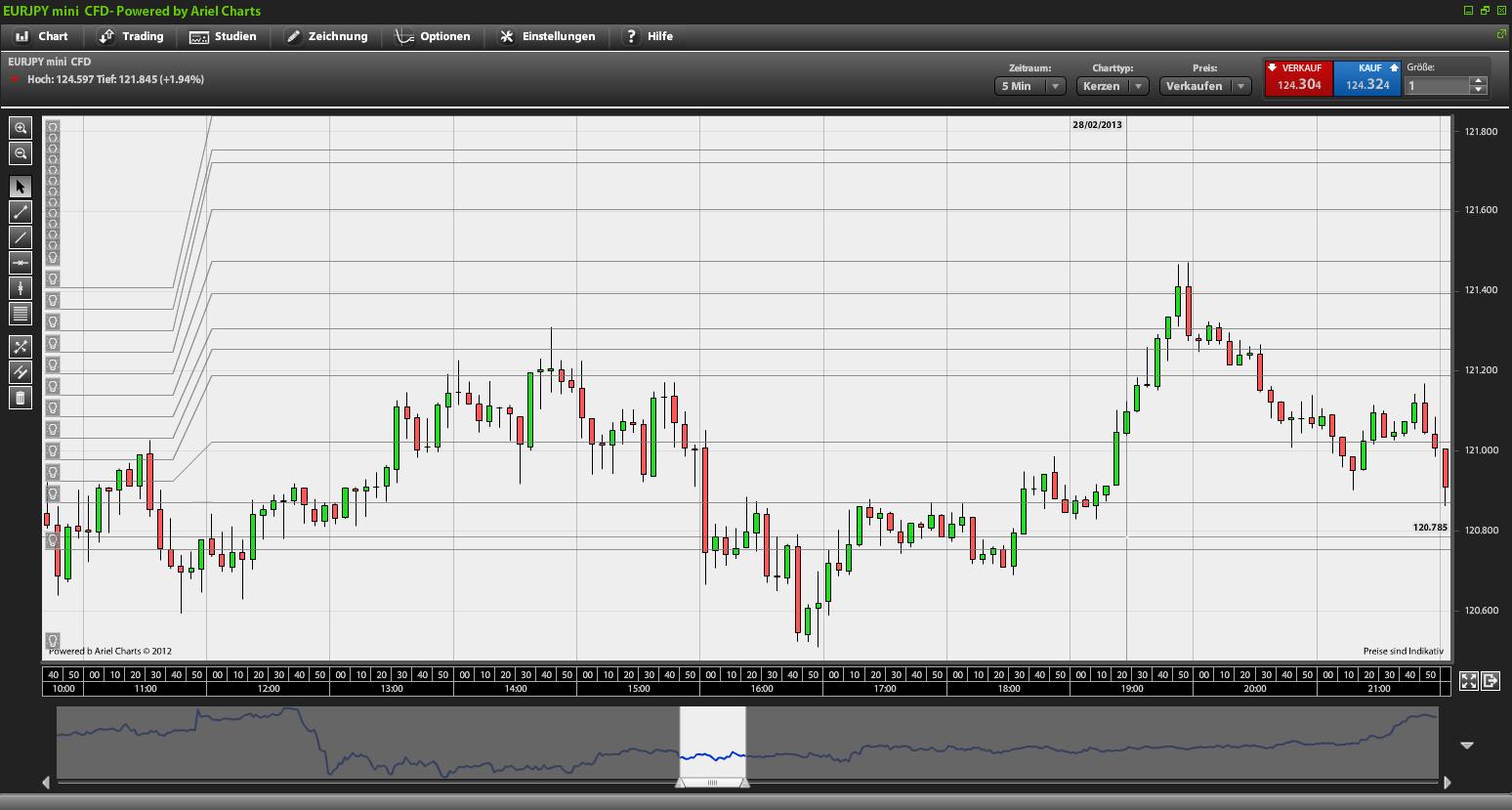Screen dimensions: 1512x810
Task: Click the 121.400 price axis label
Action: click(1481, 290)
